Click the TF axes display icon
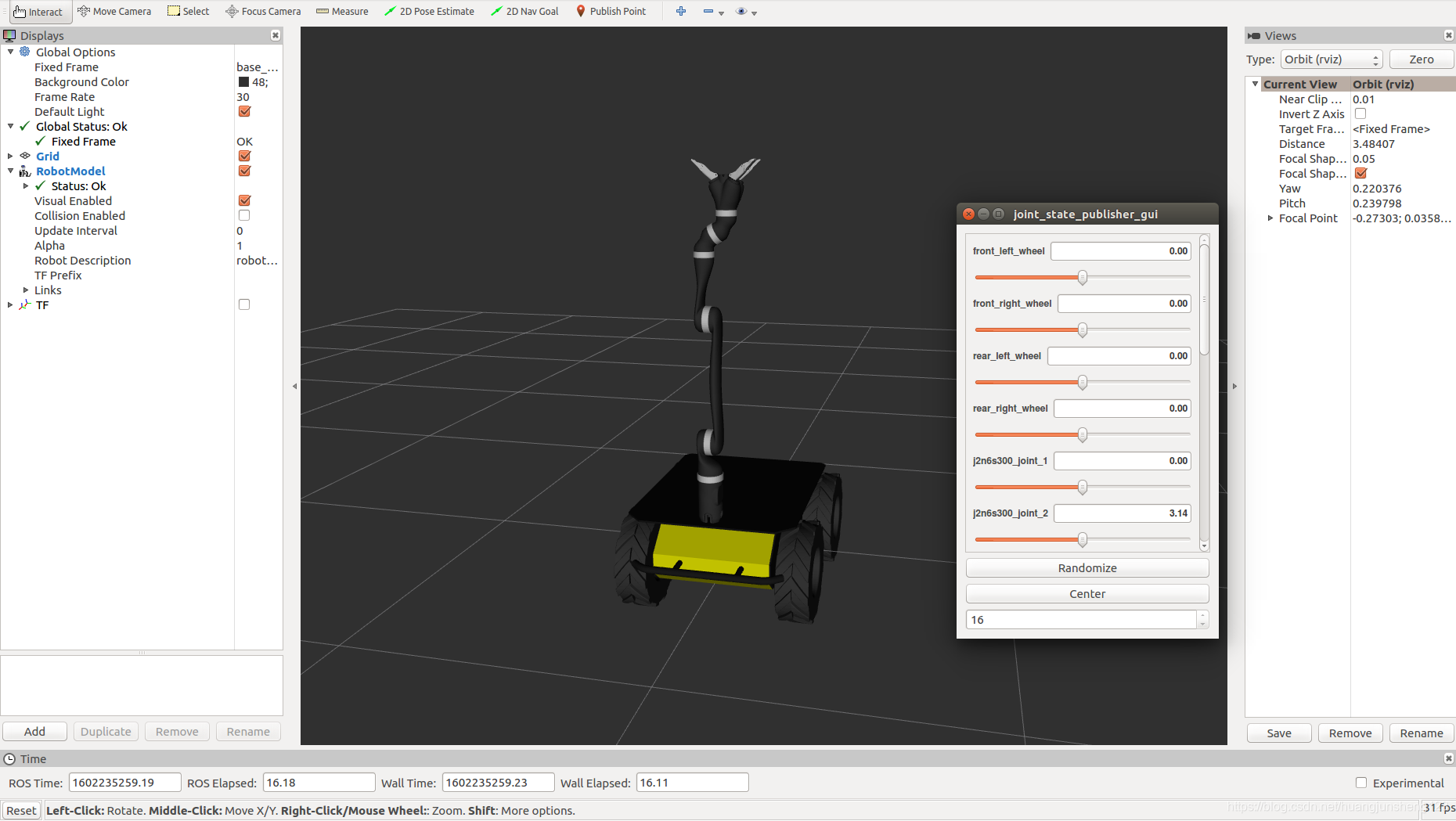1456x821 pixels. tap(25, 304)
